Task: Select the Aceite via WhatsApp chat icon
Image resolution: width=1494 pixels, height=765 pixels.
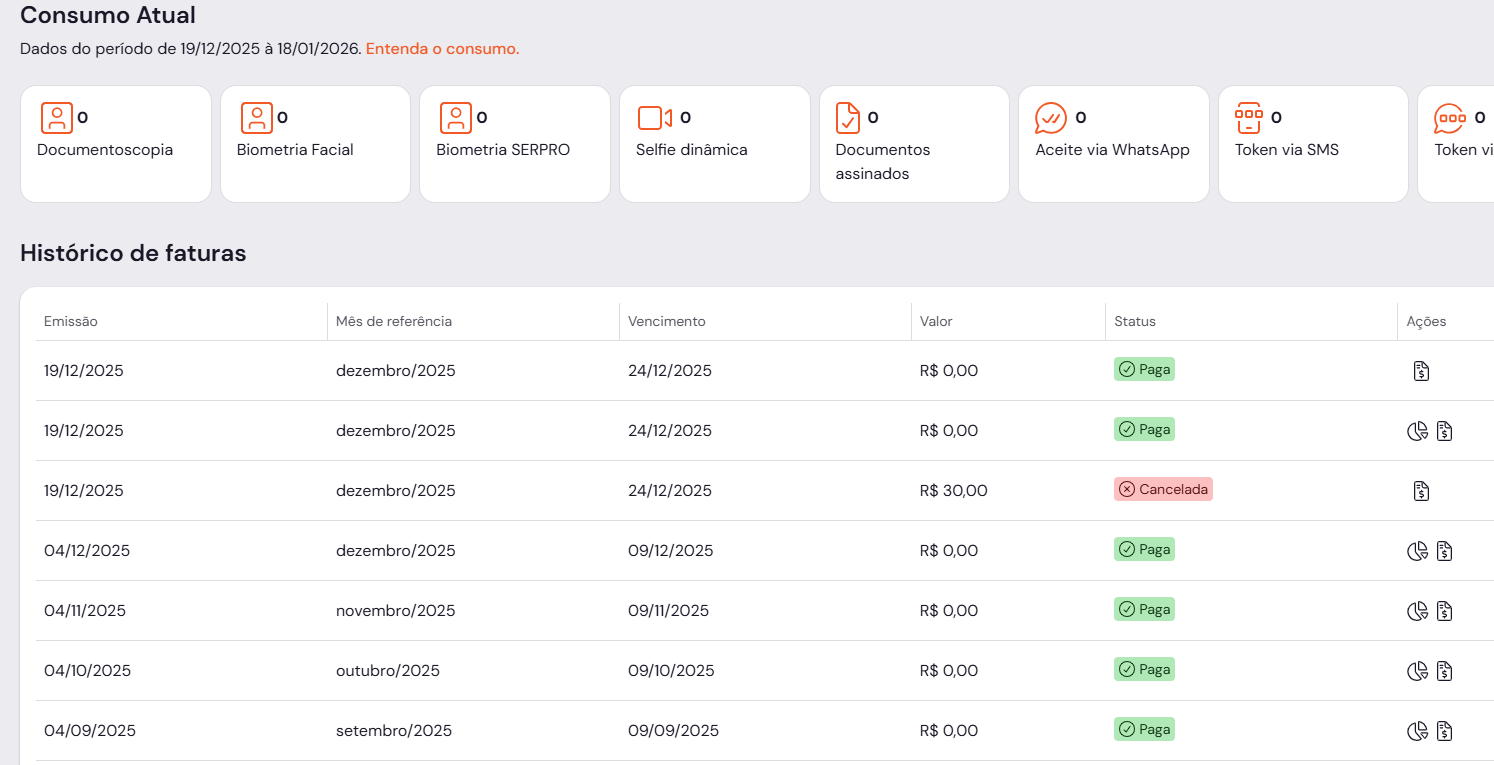Action: (1051, 118)
